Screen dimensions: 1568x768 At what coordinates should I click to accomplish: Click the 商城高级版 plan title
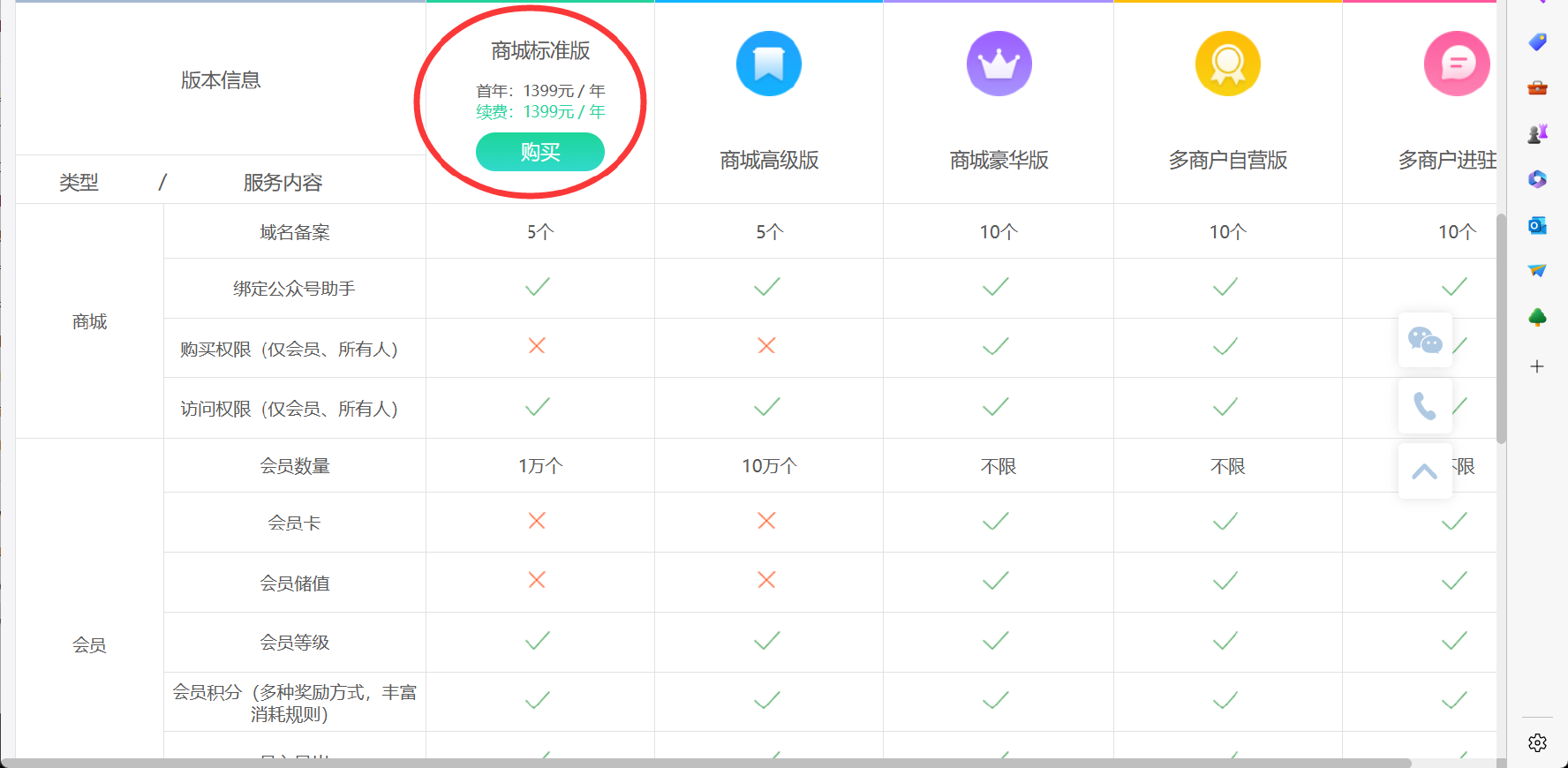click(769, 160)
